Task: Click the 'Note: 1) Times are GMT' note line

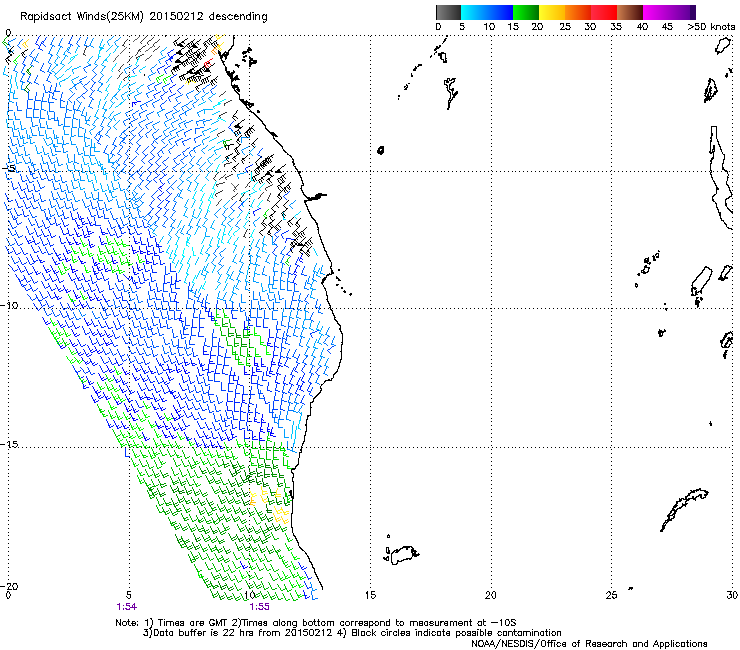Action: pyautogui.click(x=316, y=623)
